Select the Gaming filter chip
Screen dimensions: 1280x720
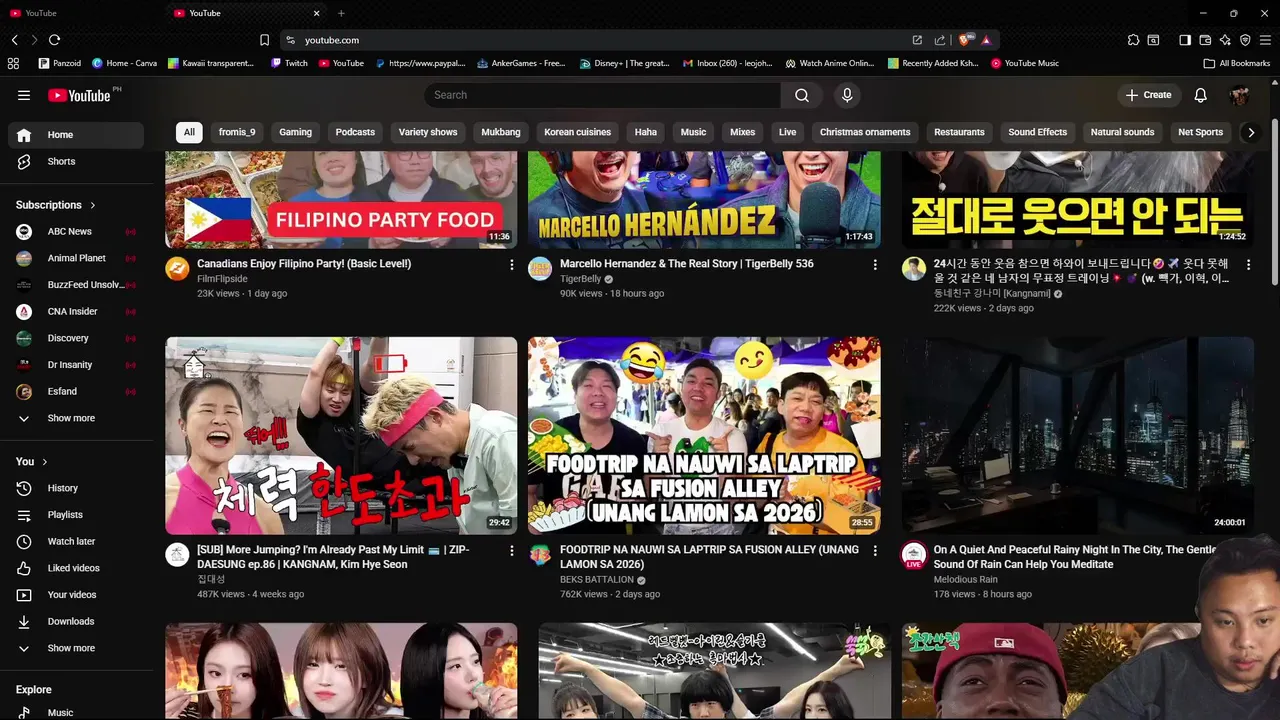[x=296, y=132]
